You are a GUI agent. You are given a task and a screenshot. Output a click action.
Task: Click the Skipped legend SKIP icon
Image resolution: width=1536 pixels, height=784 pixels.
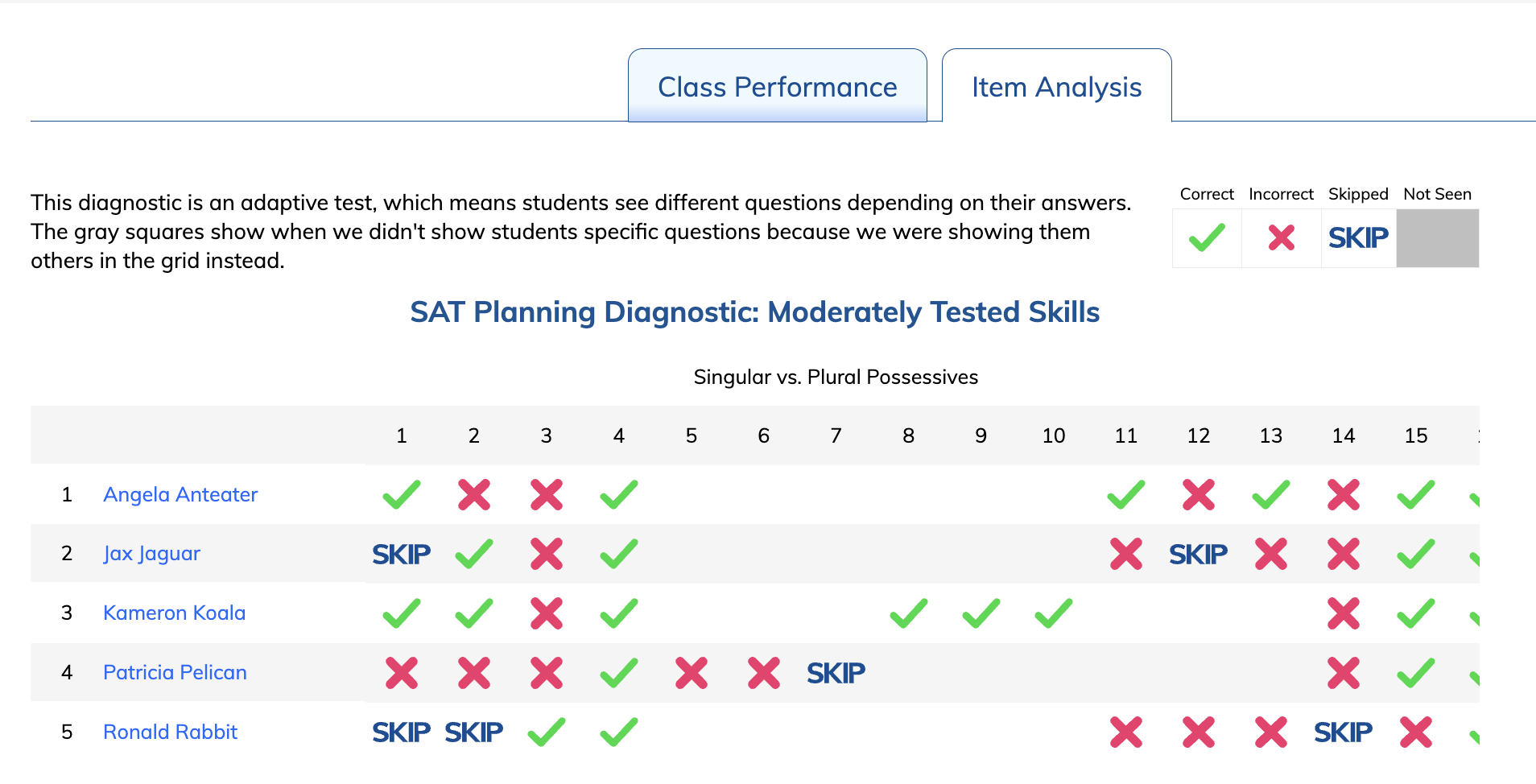[1358, 238]
